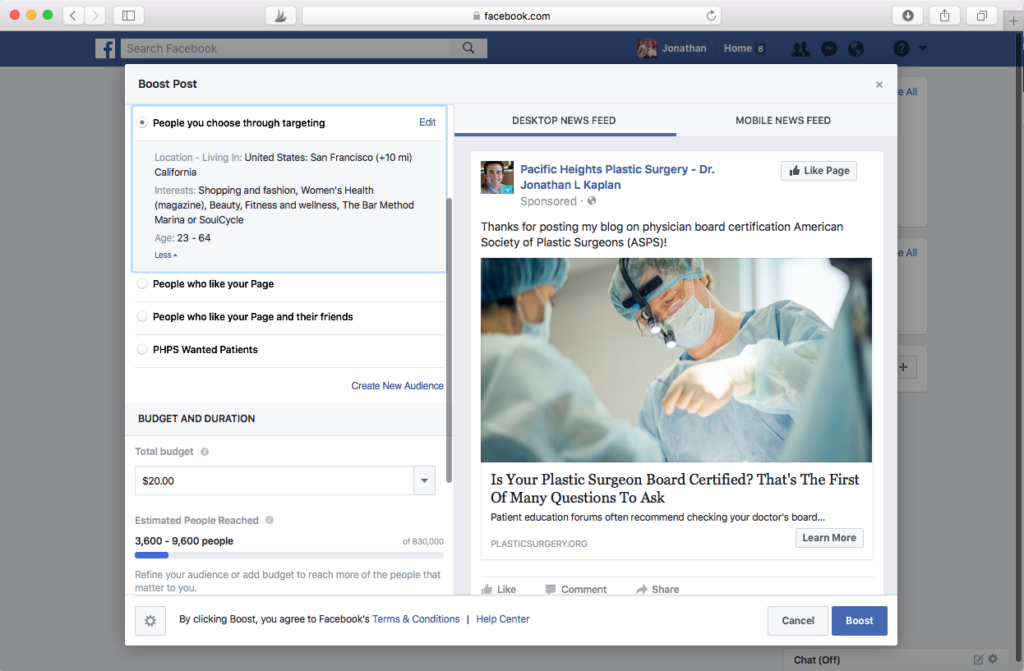Toggle the Safari sidebar button
Image resolution: width=1024 pixels, height=671 pixels.
tap(129, 15)
